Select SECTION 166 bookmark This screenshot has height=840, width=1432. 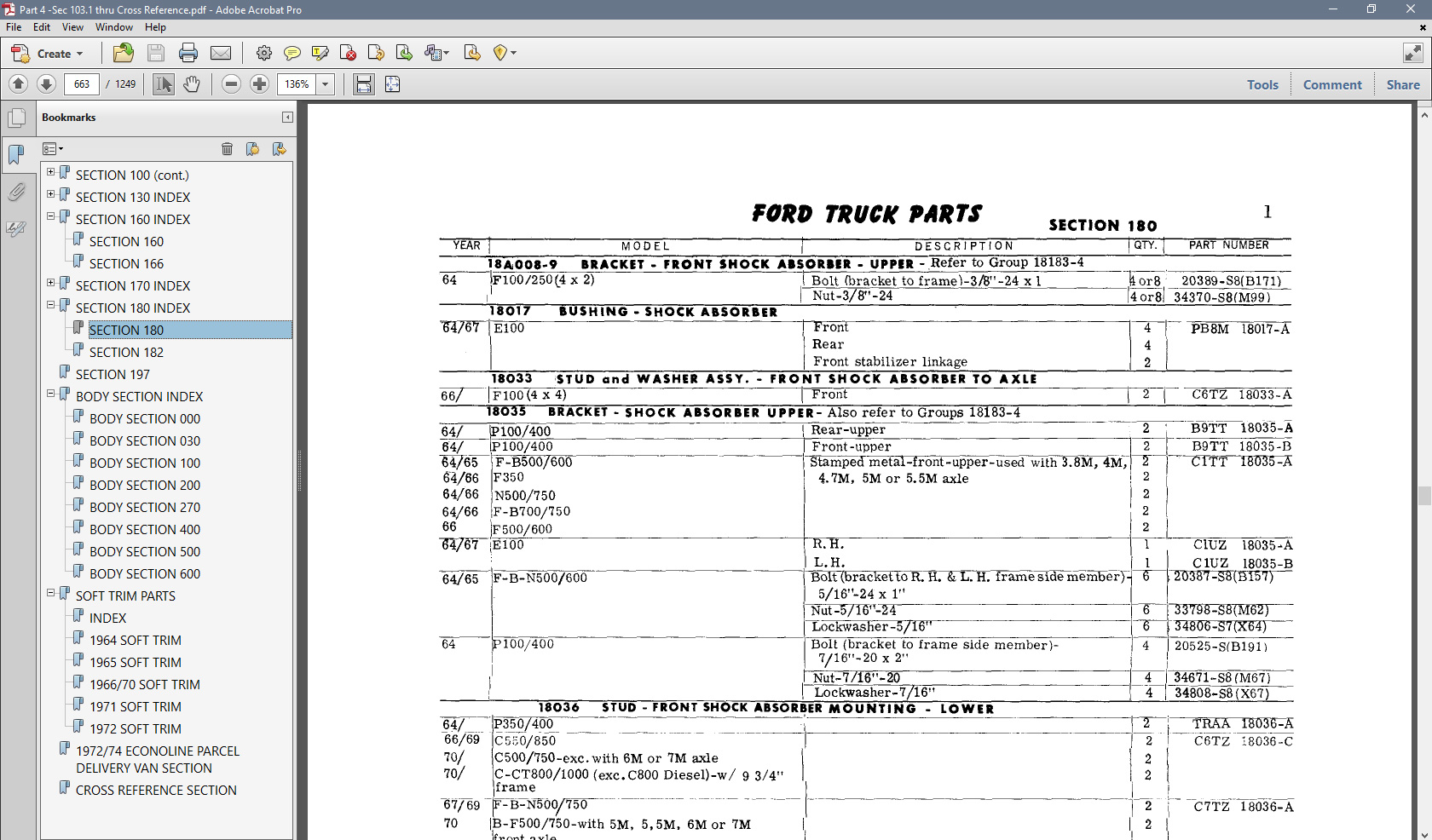tap(126, 263)
